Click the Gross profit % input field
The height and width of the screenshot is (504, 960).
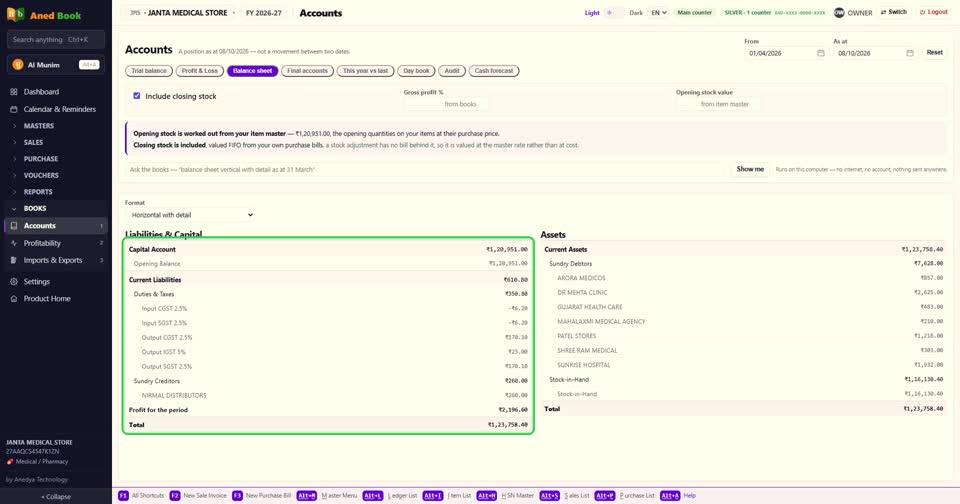[x=446, y=104]
